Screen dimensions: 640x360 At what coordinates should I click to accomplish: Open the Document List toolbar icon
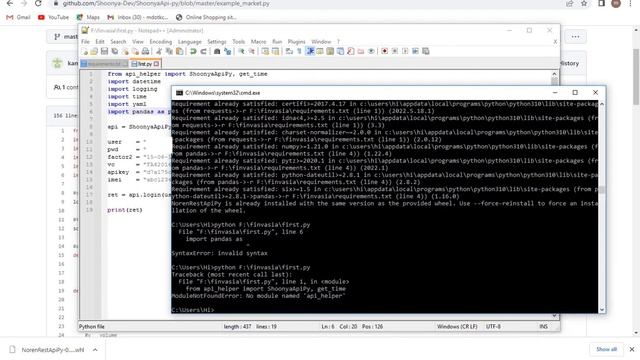point(340,51)
